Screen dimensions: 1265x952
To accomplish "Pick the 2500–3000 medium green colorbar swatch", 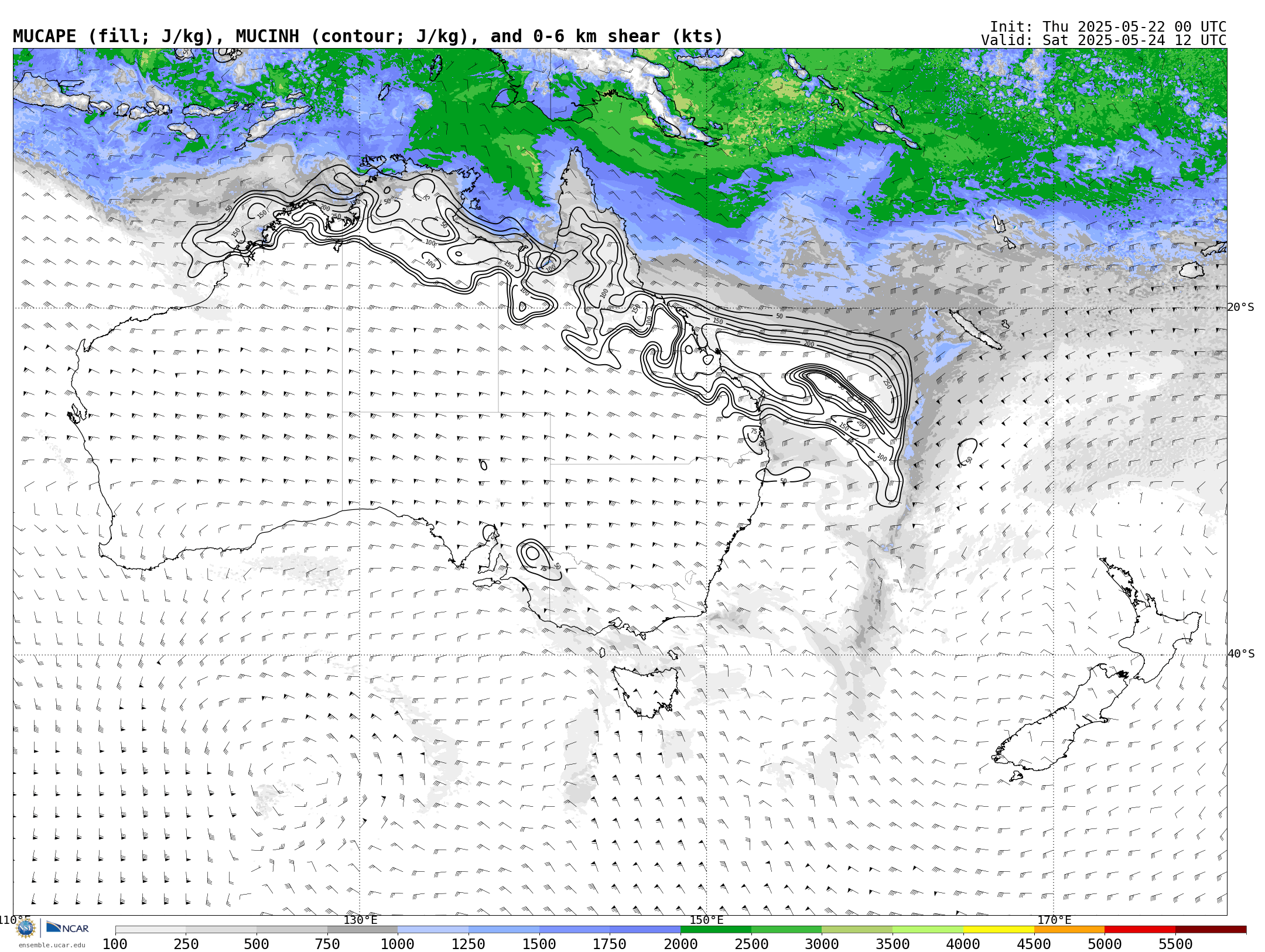I will coord(787,930).
